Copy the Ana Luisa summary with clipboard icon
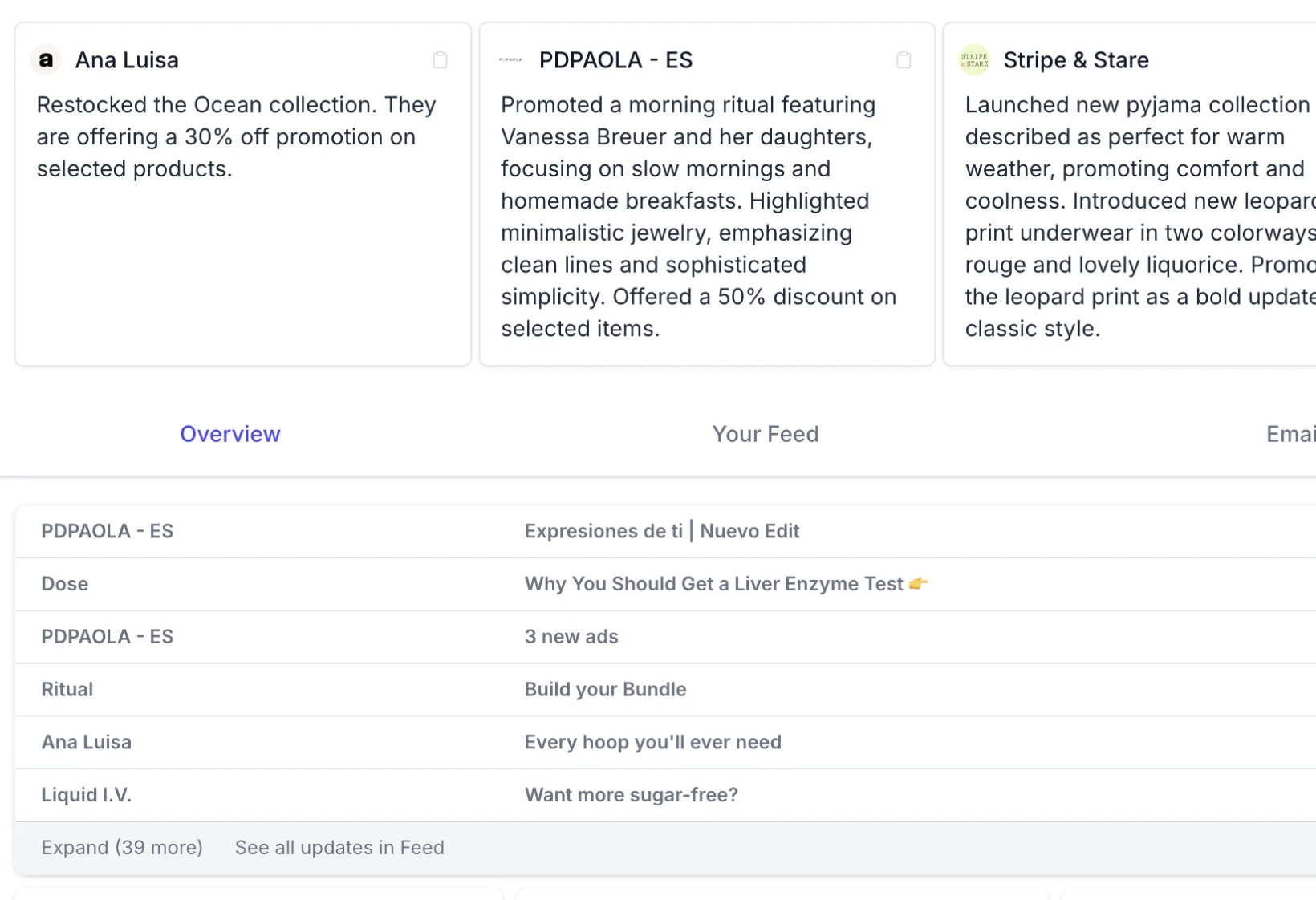Viewport: 1316px width, 900px height. 440,60
